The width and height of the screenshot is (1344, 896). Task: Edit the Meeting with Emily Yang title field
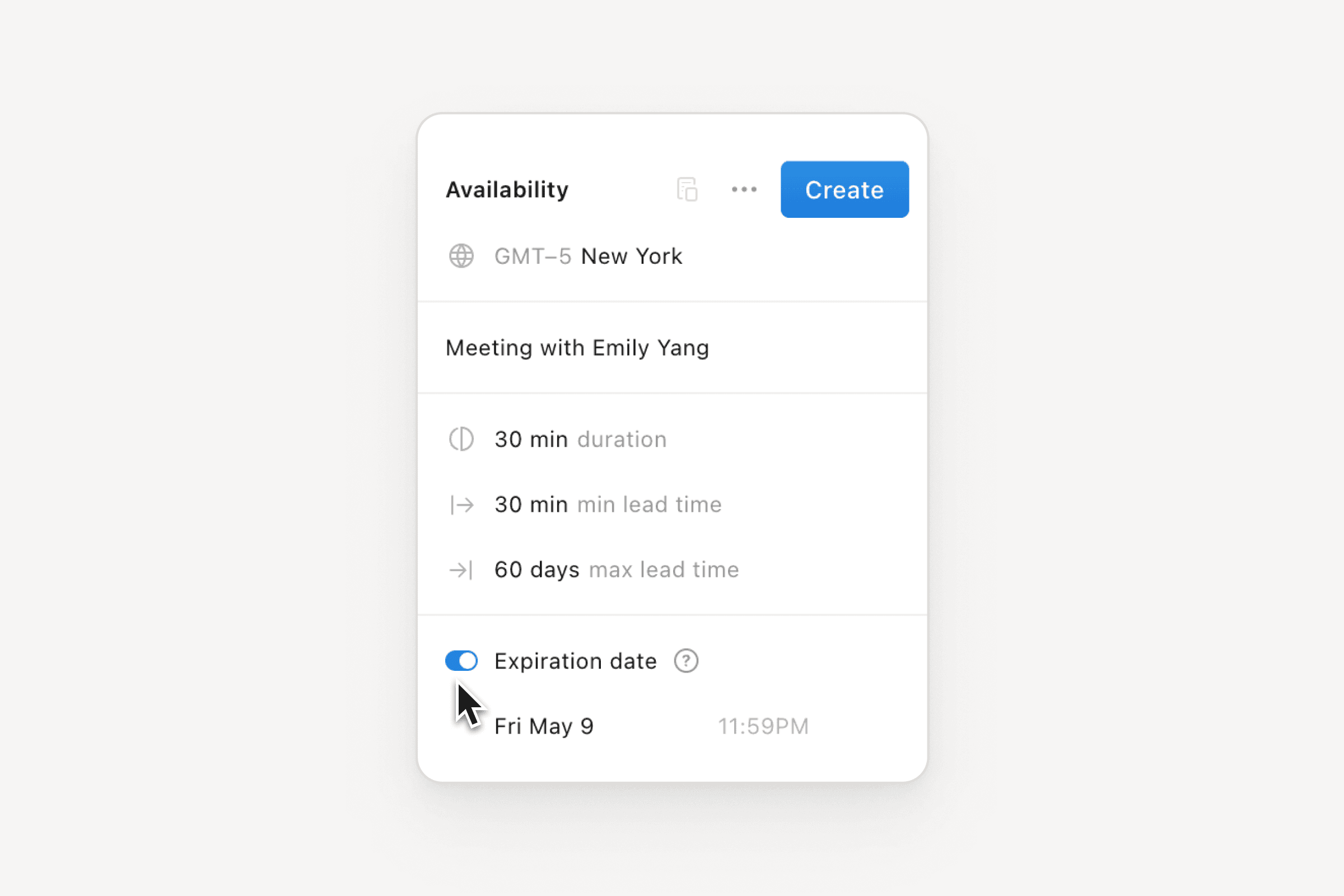[x=578, y=347]
